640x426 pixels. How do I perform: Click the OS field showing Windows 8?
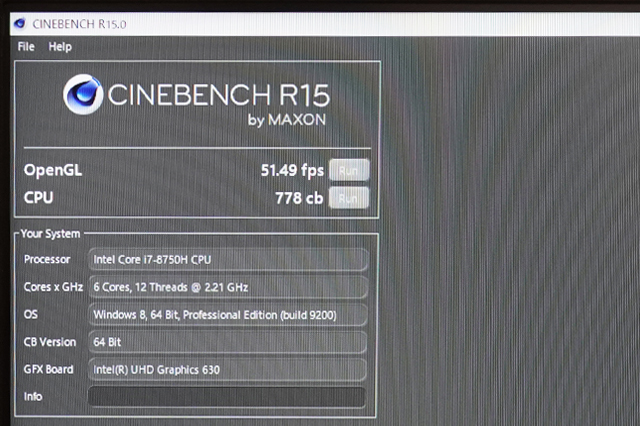pos(228,315)
